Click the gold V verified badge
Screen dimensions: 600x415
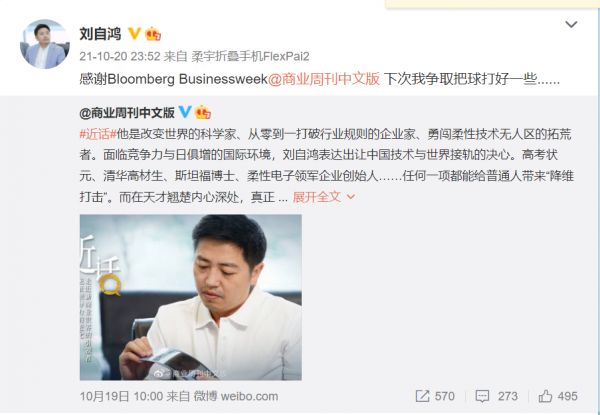pyautogui.click(x=134, y=34)
